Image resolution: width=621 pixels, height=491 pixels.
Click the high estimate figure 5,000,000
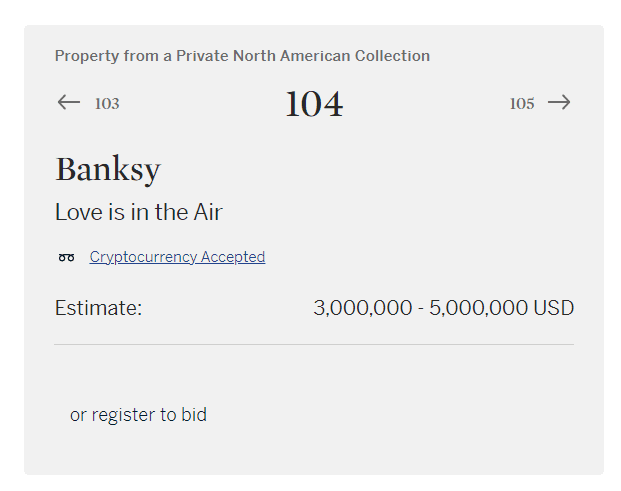(478, 308)
